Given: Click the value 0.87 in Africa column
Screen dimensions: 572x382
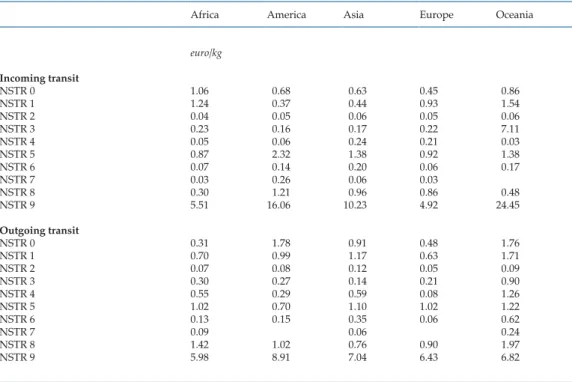Looking at the screenshot, I should click(x=200, y=154).
